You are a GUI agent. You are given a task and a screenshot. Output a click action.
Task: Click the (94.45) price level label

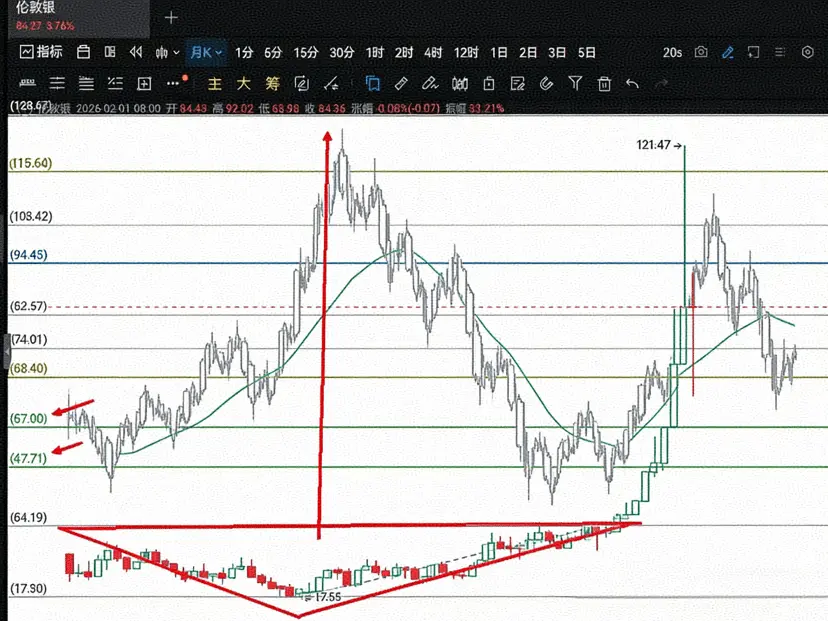[x=29, y=255]
